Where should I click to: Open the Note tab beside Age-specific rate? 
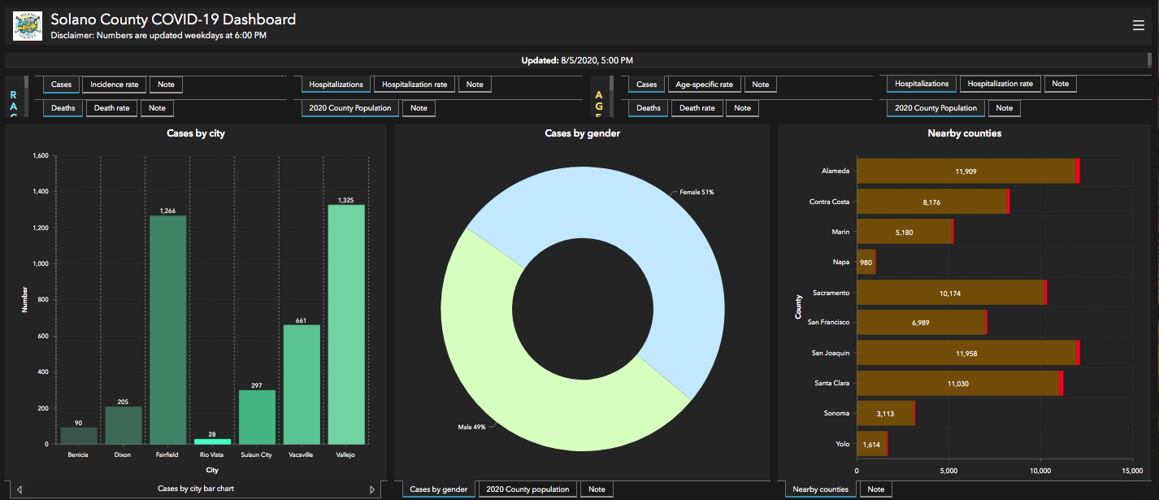pos(760,84)
